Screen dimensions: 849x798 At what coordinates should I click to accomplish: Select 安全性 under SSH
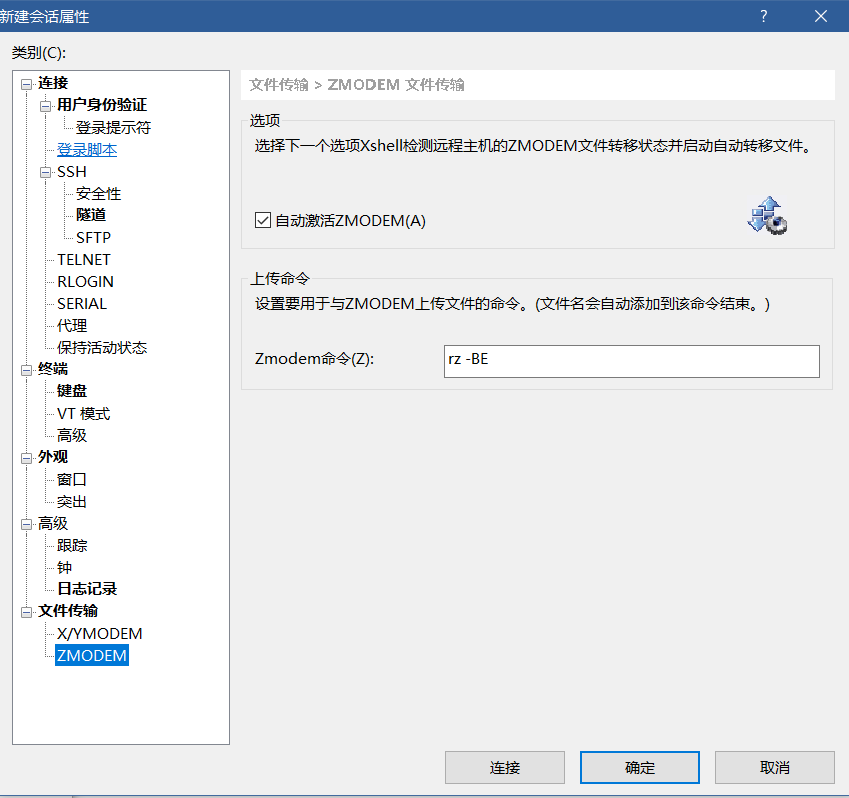(98, 193)
